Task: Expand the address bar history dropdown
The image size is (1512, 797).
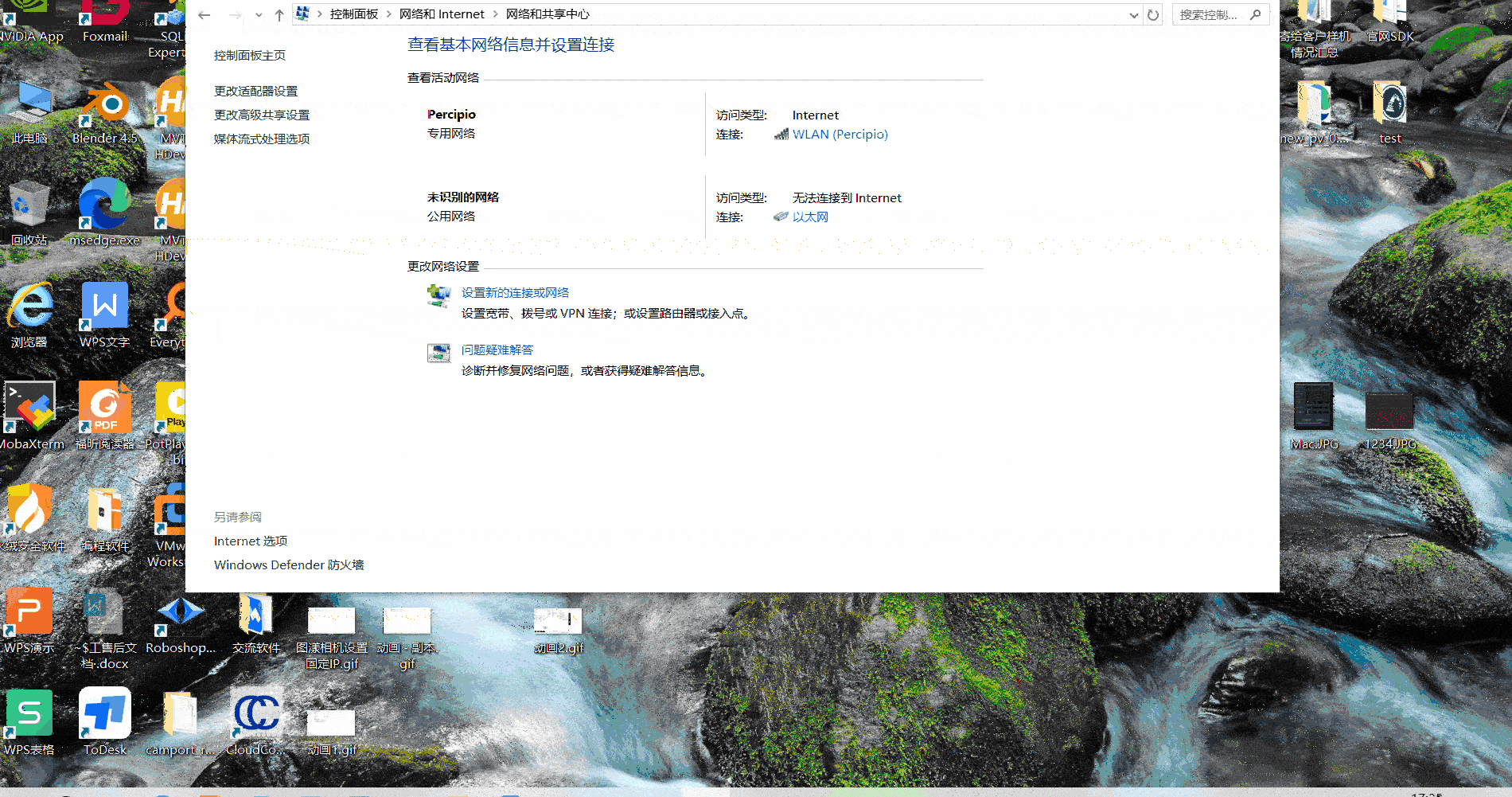Action: point(1134,14)
